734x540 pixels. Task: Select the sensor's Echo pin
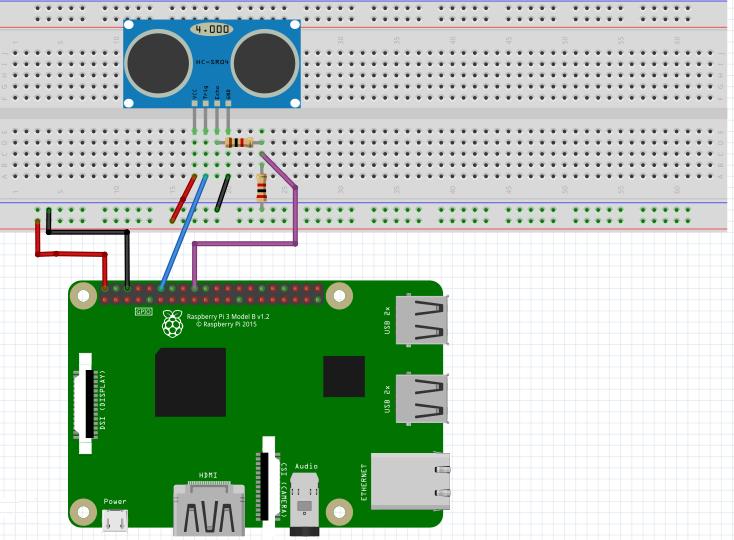click(217, 116)
